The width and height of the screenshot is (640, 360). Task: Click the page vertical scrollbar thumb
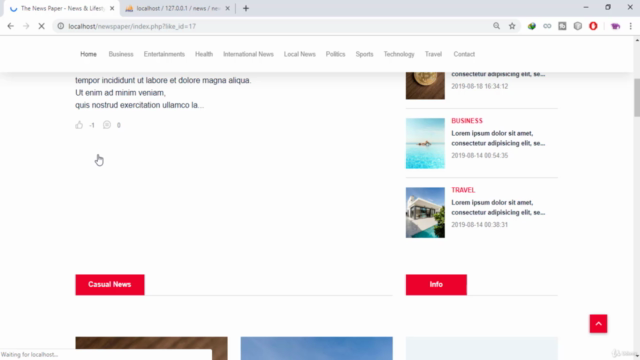637,98
